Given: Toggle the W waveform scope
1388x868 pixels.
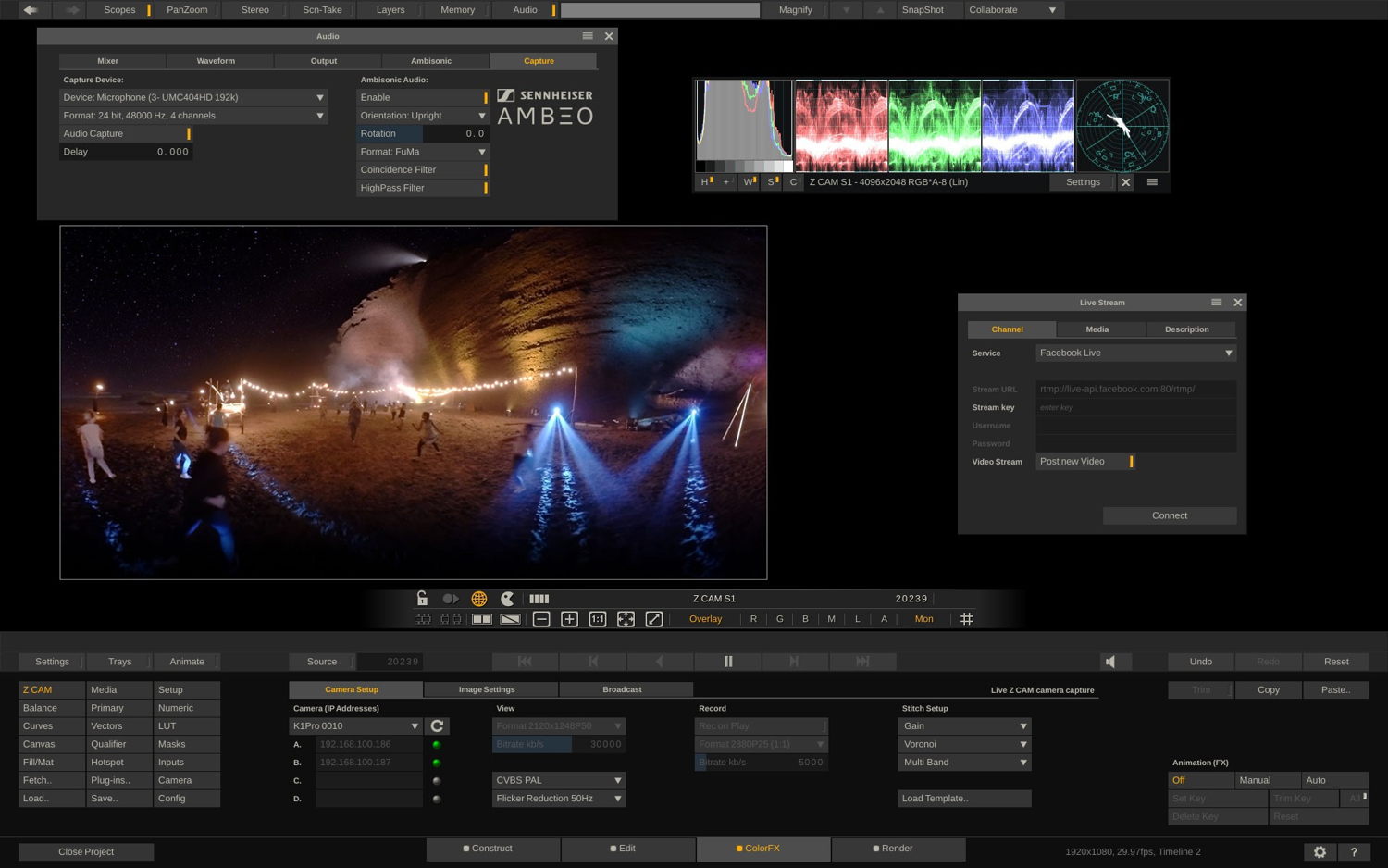Looking at the screenshot, I should pos(750,182).
